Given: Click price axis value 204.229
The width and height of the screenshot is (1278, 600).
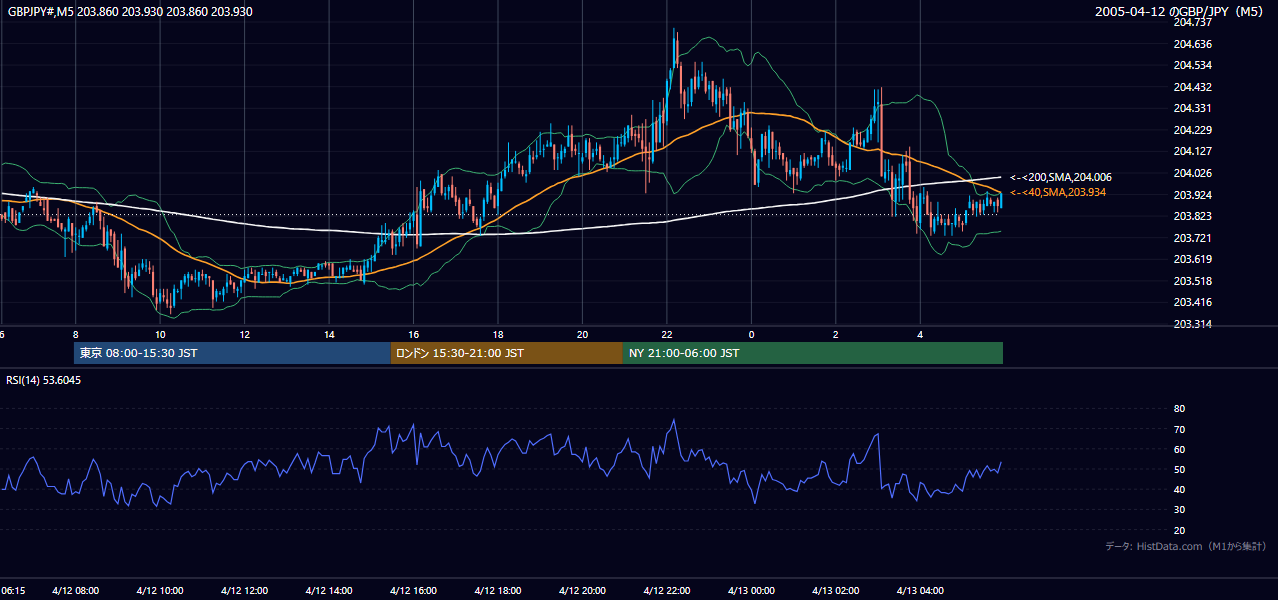Looking at the screenshot, I should (1192, 130).
